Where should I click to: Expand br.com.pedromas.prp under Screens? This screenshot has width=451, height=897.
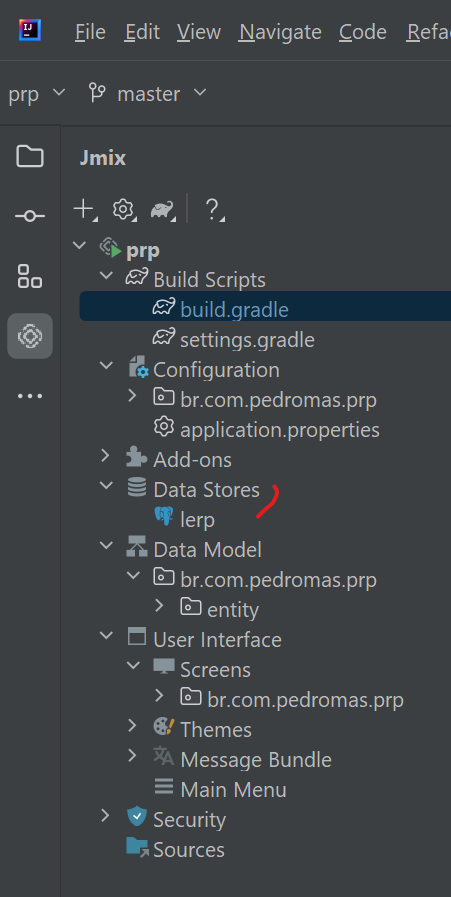tap(160, 695)
